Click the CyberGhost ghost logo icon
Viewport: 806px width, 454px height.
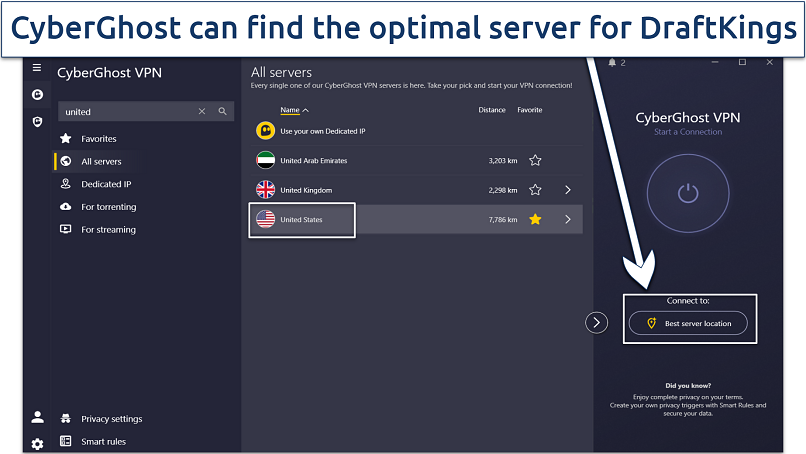click(37, 95)
